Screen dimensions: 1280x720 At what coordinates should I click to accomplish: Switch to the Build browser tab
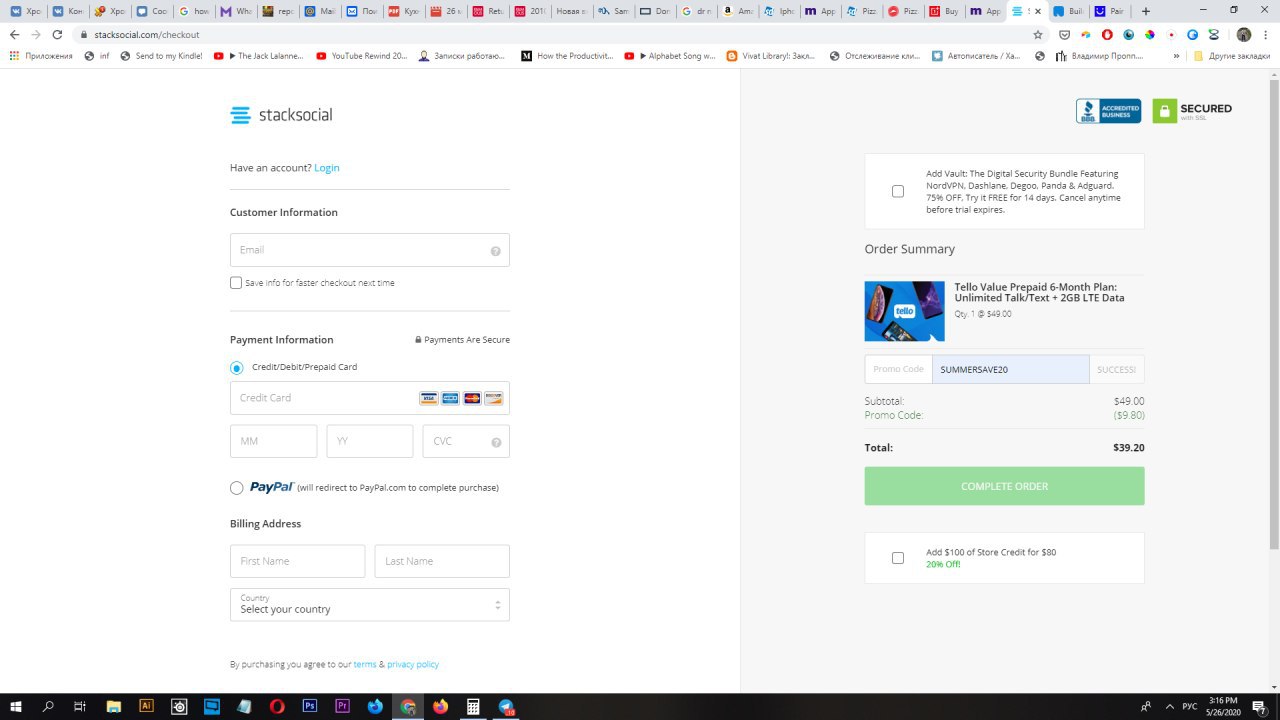tap(1068, 11)
